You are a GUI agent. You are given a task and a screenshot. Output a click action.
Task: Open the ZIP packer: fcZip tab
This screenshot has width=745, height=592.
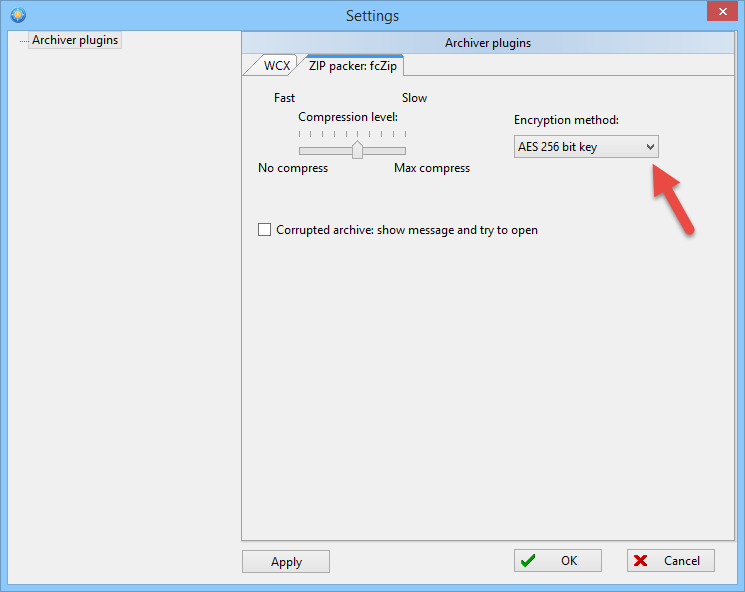(353, 66)
